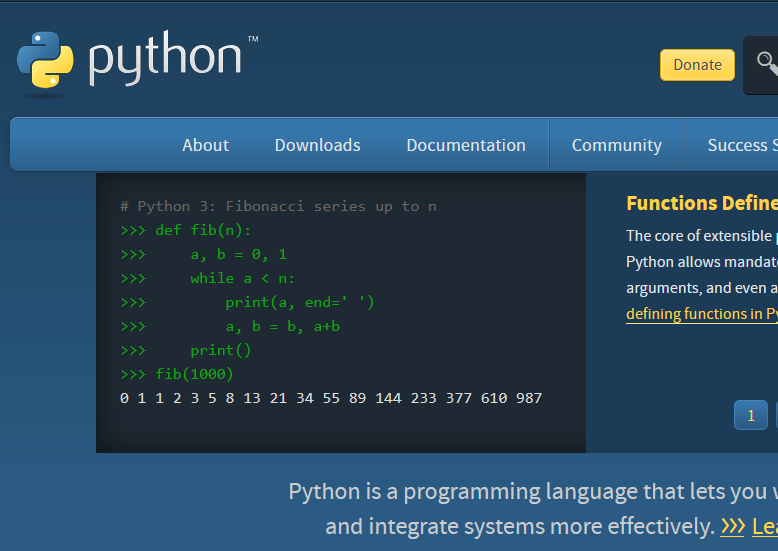Click the 'while a < n:' code line
The image size is (778, 551).
pyautogui.click(x=208, y=278)
